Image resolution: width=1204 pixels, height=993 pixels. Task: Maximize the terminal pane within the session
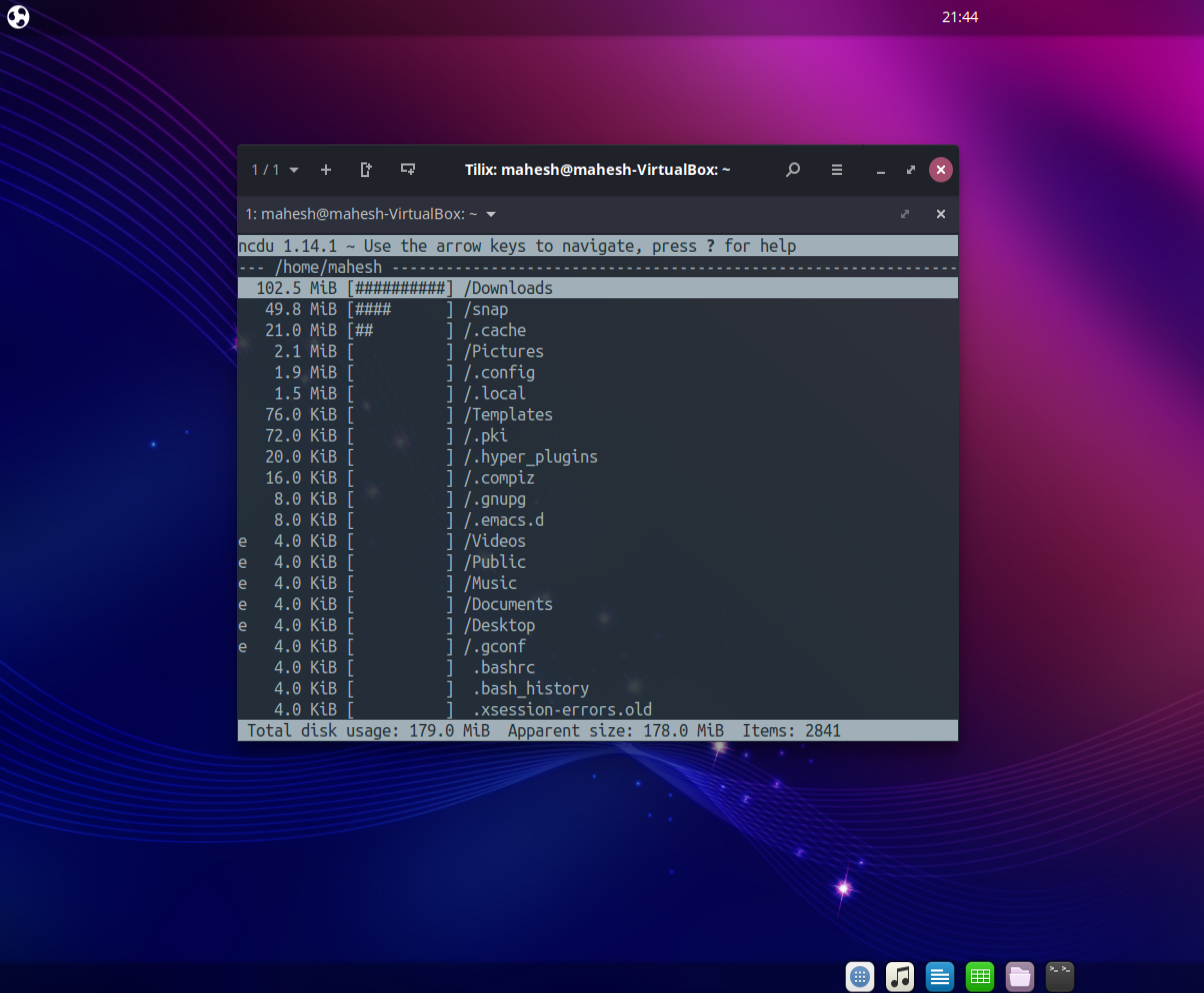point(905,214)
